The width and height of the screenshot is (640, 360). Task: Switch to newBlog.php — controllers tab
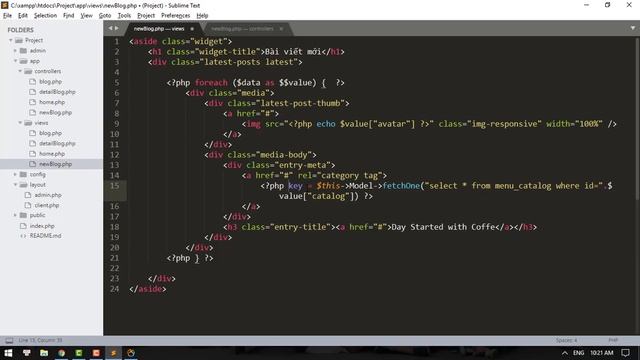(242, 29)
